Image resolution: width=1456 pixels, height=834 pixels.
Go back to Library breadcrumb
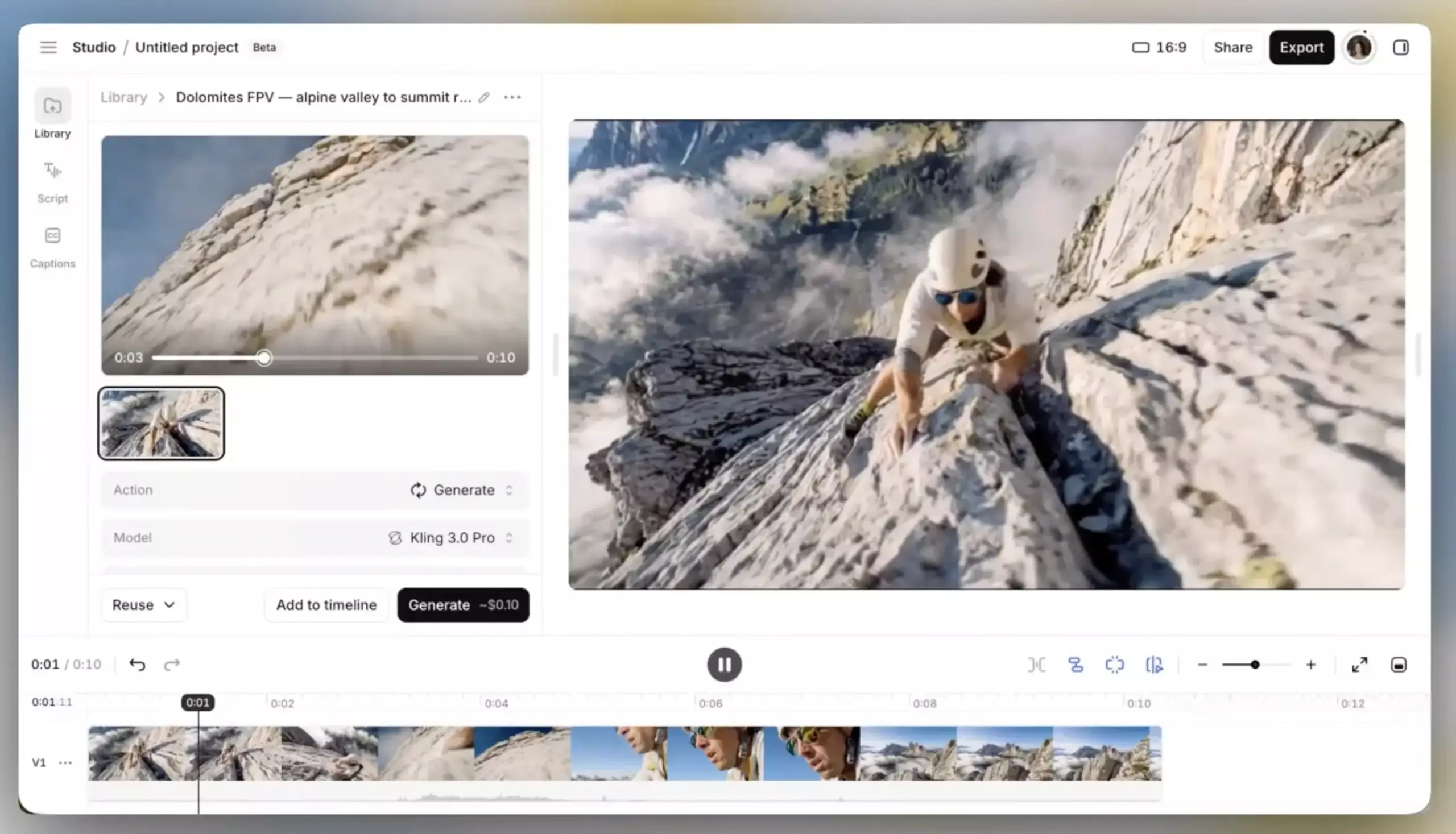coord(124,97)
